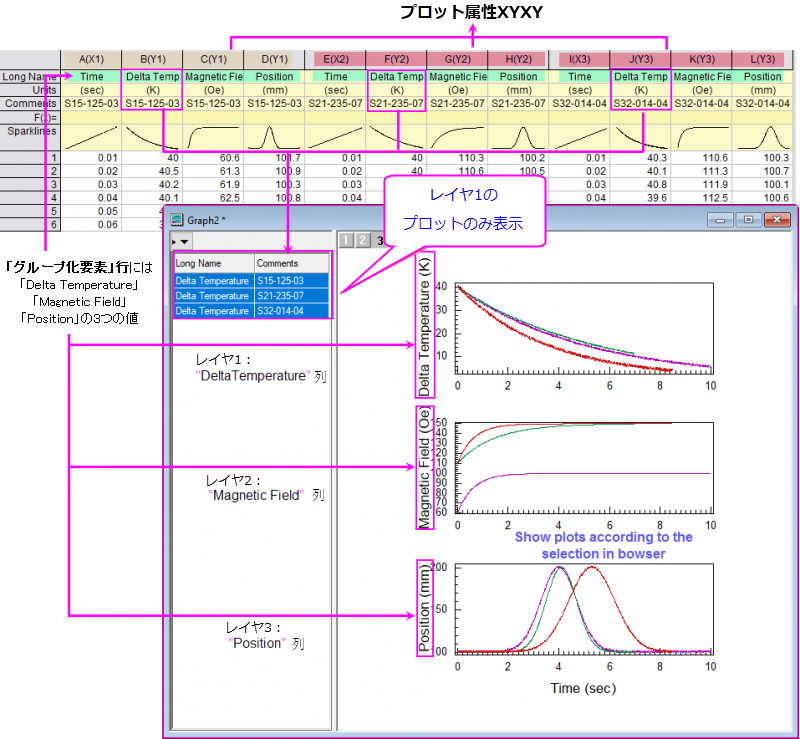
Task: Click Long Name cell 'Position' in column D
Action: [274, 77]
